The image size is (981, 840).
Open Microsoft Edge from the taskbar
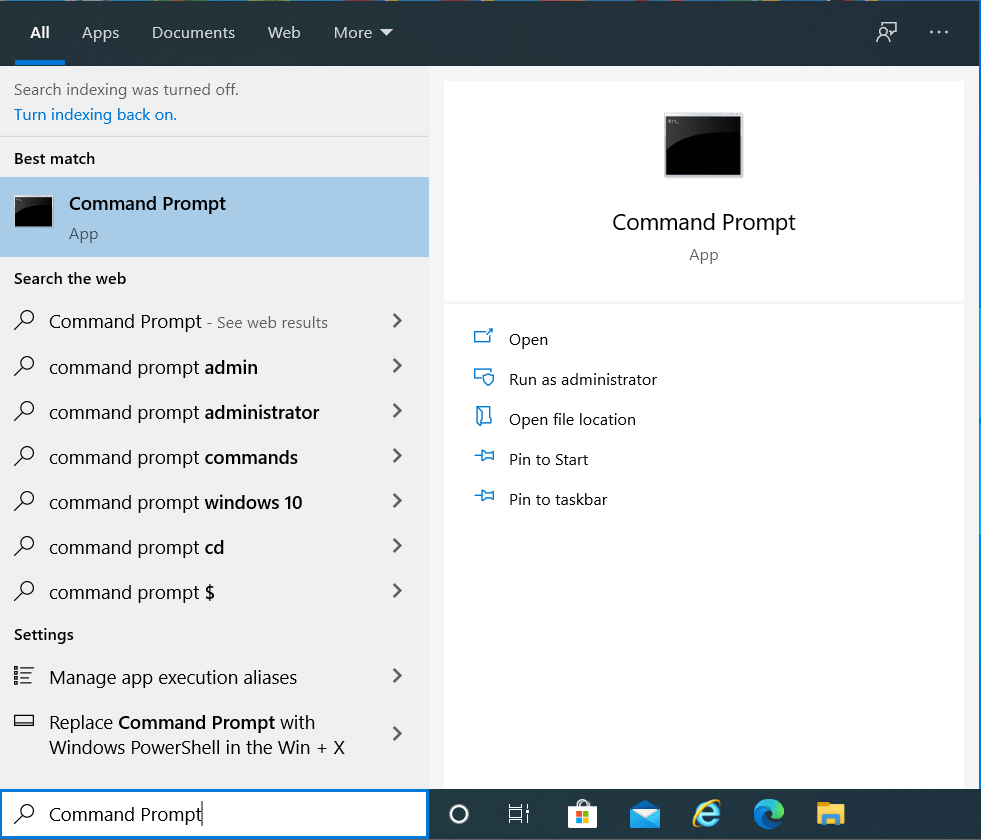tap(769, 814)
